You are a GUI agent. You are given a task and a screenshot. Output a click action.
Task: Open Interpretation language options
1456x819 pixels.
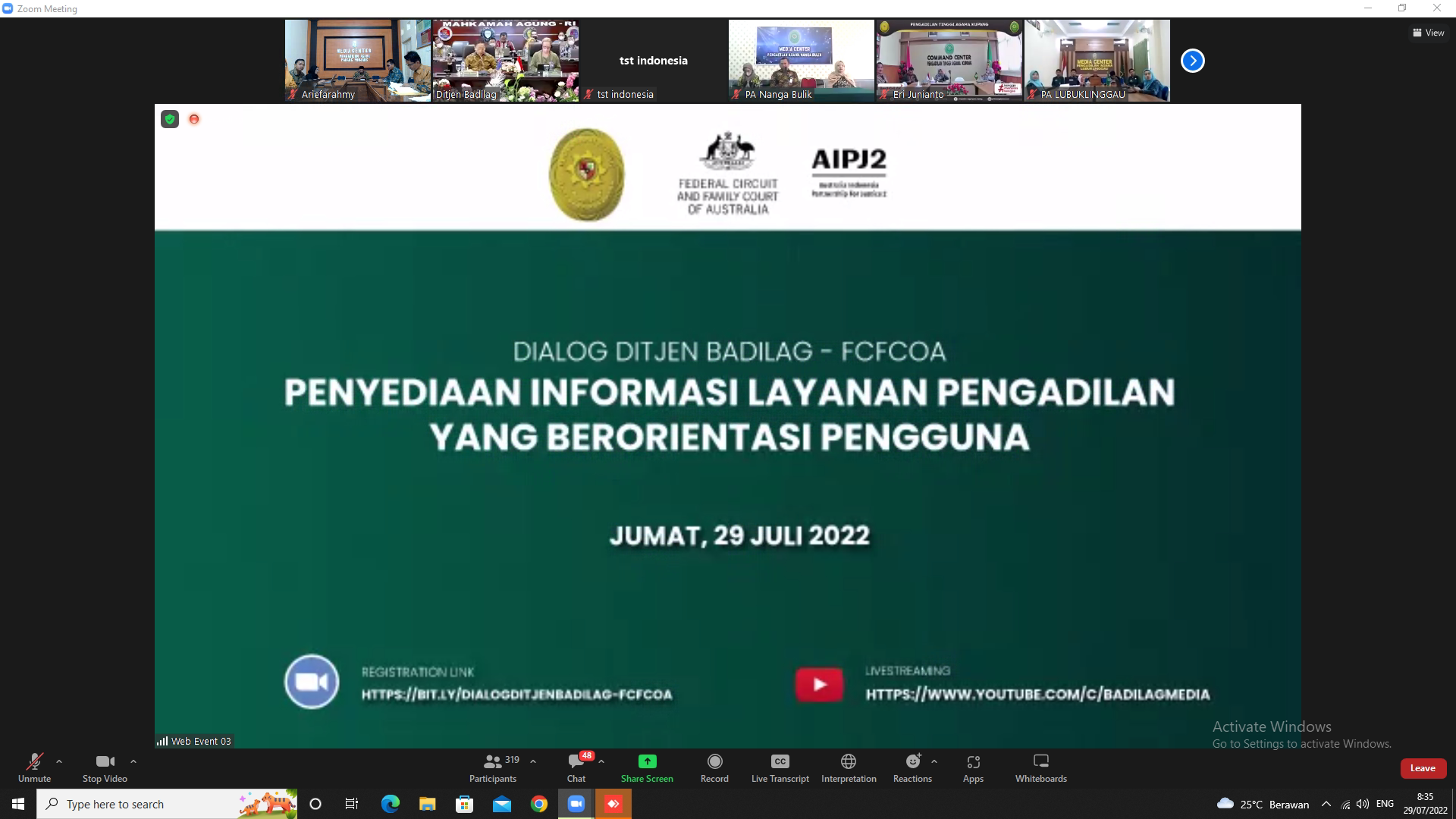click(x=849, y=767)
